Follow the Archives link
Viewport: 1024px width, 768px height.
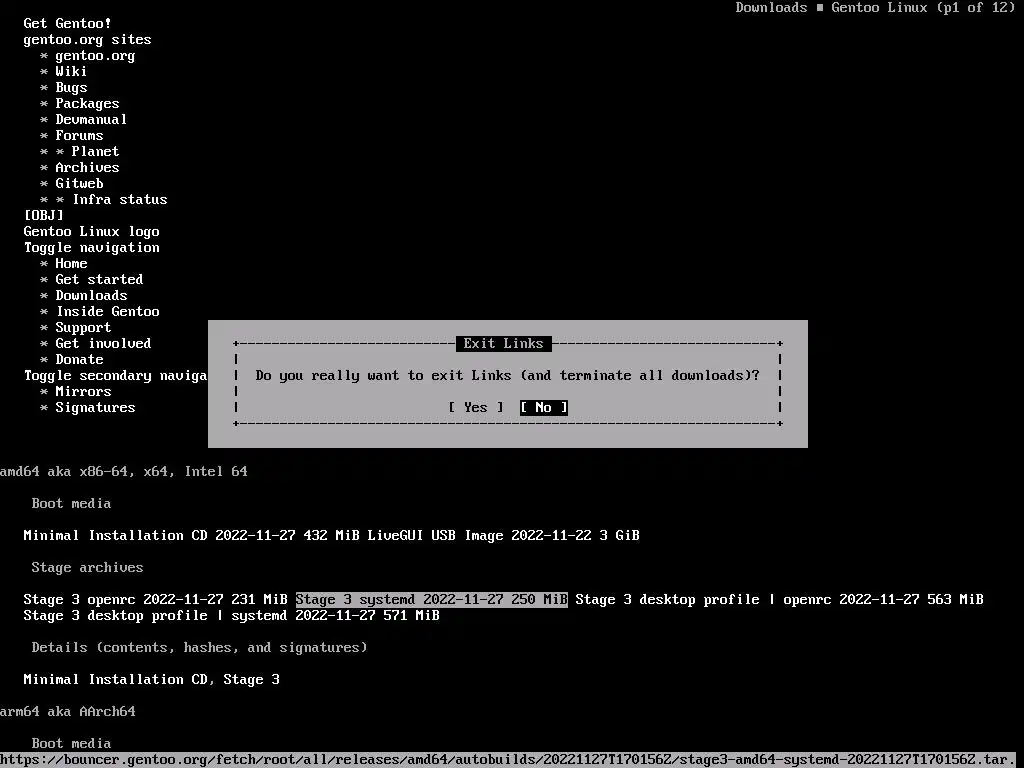pos(88,167)
